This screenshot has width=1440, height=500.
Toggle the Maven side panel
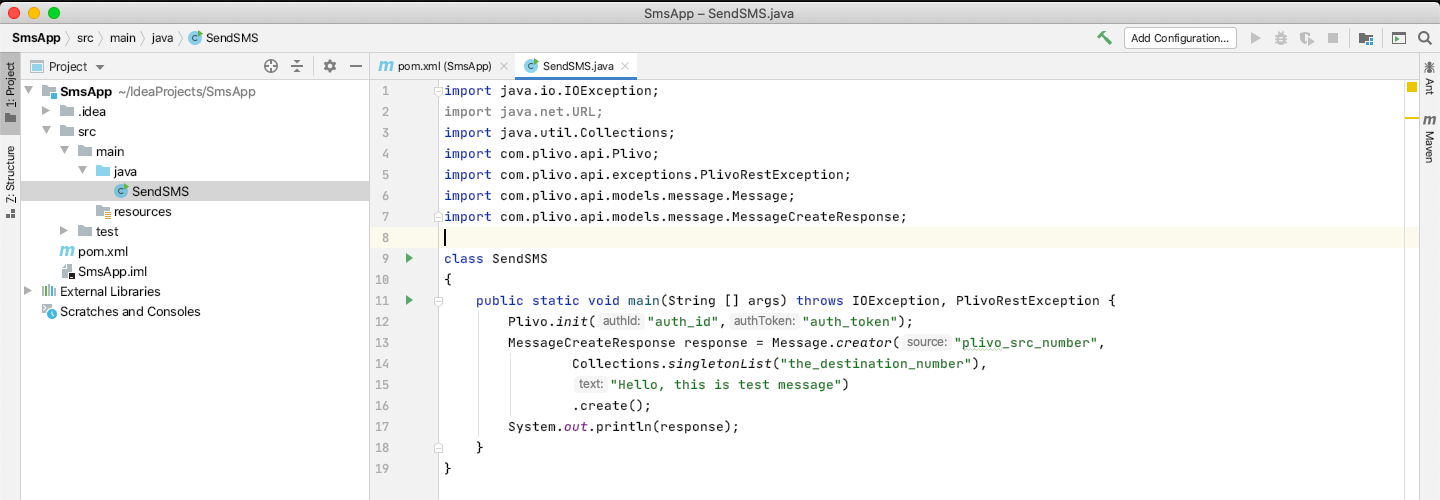(1429, 142)
